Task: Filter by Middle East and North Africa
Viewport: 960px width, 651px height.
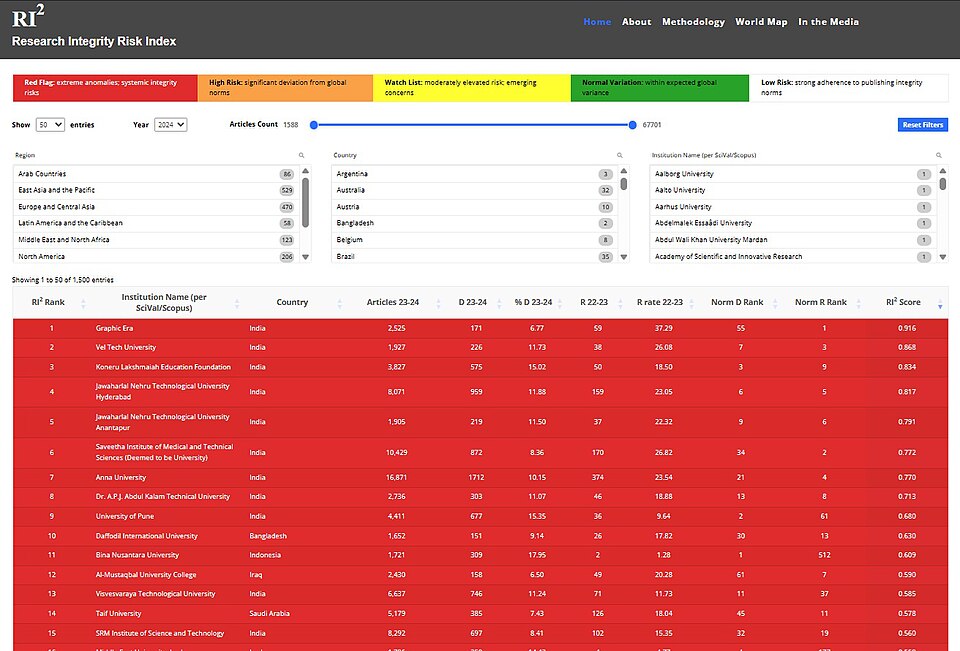Action: (156, 240)
